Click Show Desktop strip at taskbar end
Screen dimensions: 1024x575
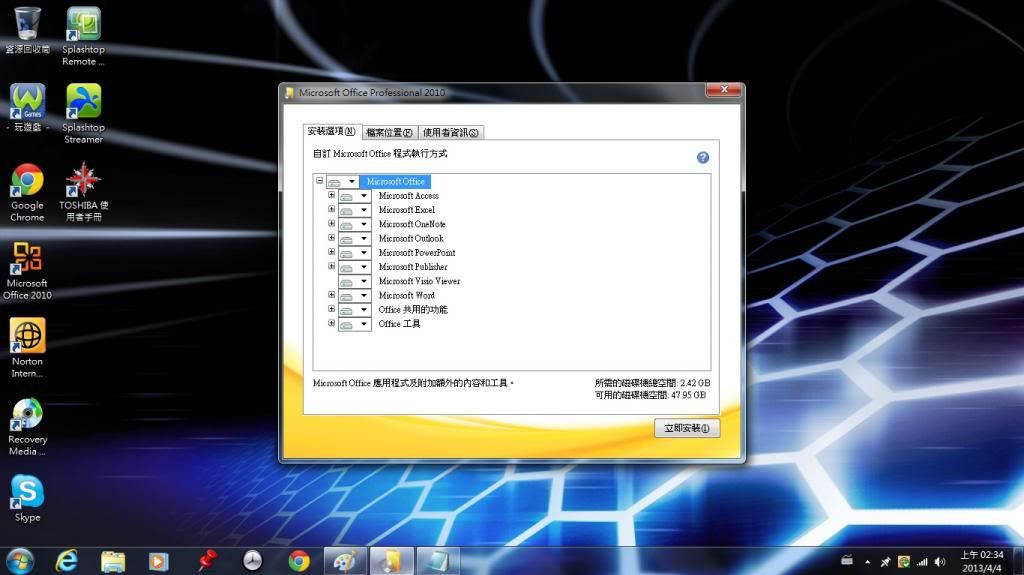[1018, 561]
